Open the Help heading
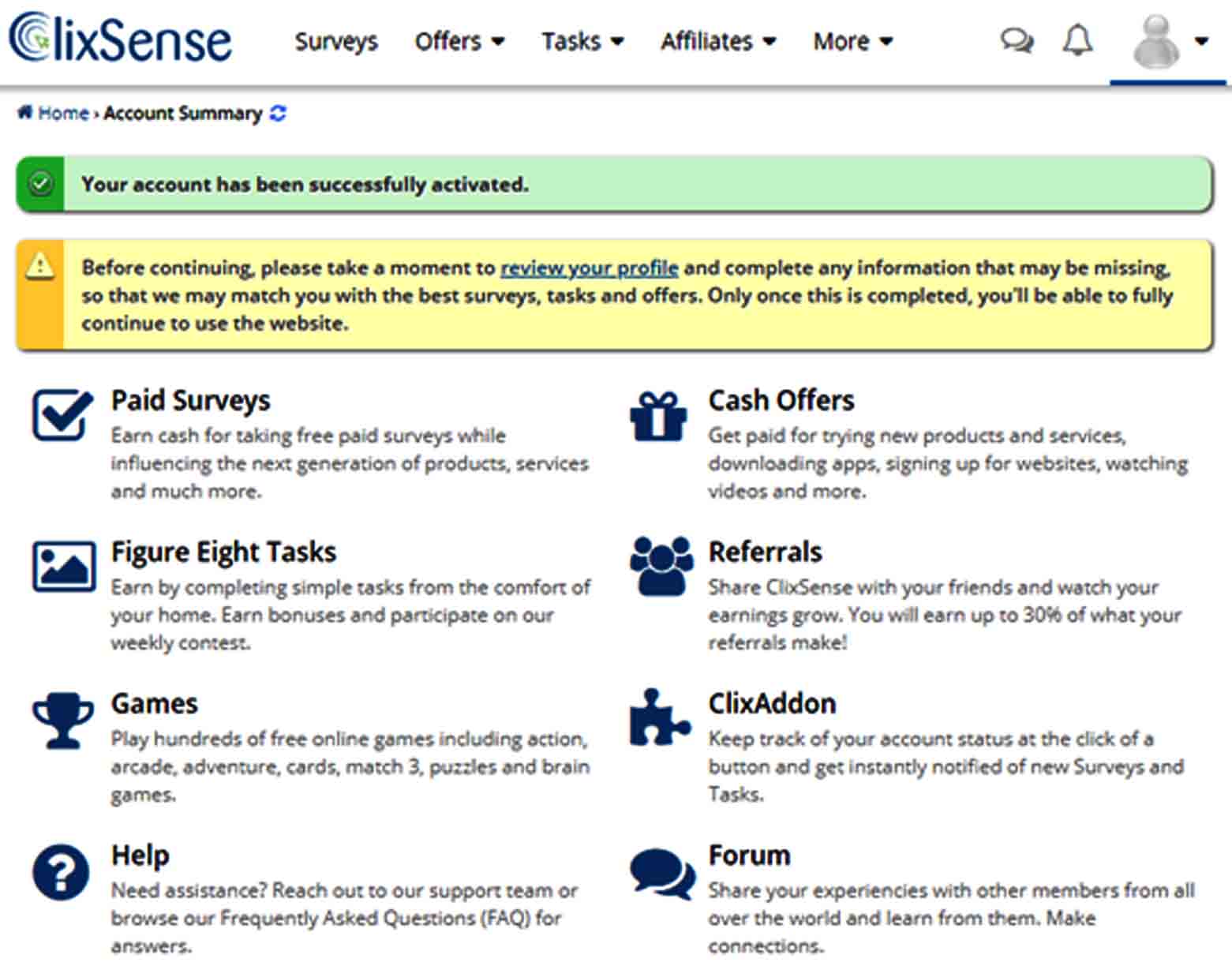Screen dimensions: 1232x966 click(x=140, y=855)
